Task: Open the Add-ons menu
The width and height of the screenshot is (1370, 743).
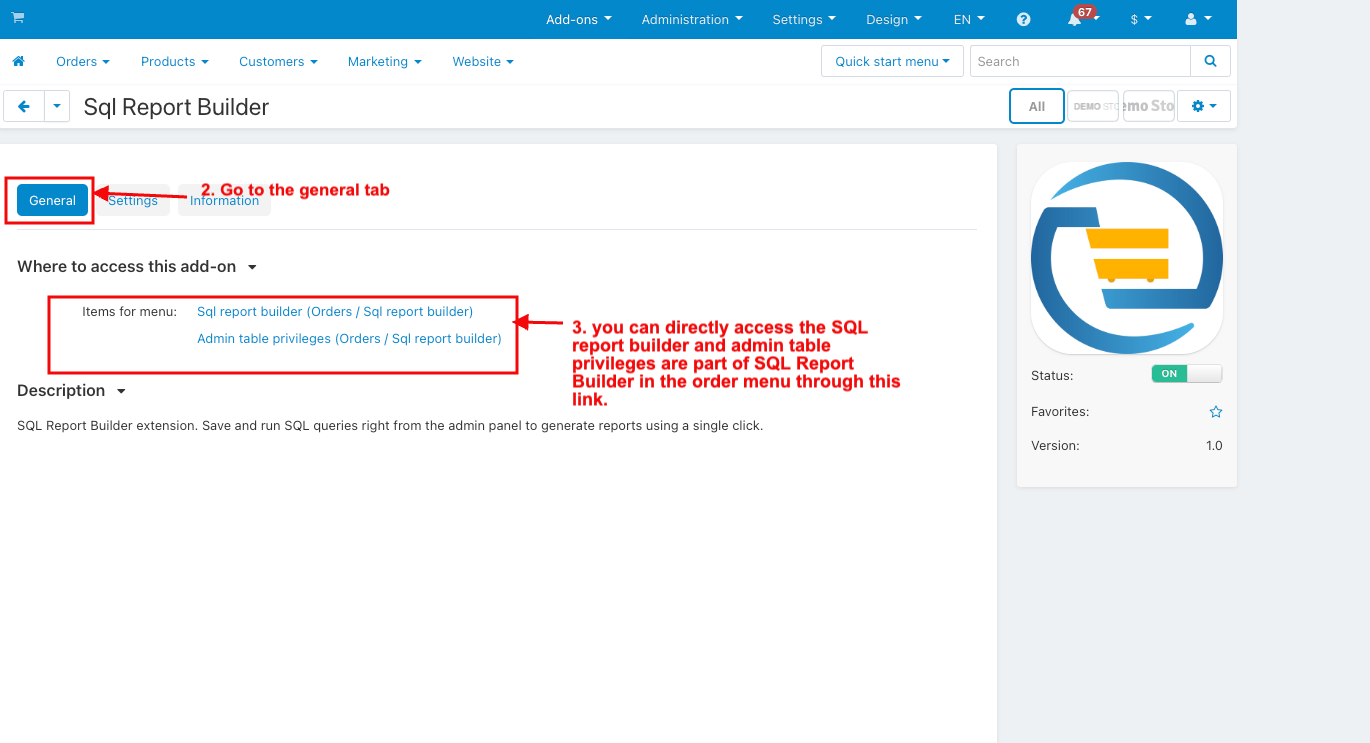Action: click(x=578, y=19)
